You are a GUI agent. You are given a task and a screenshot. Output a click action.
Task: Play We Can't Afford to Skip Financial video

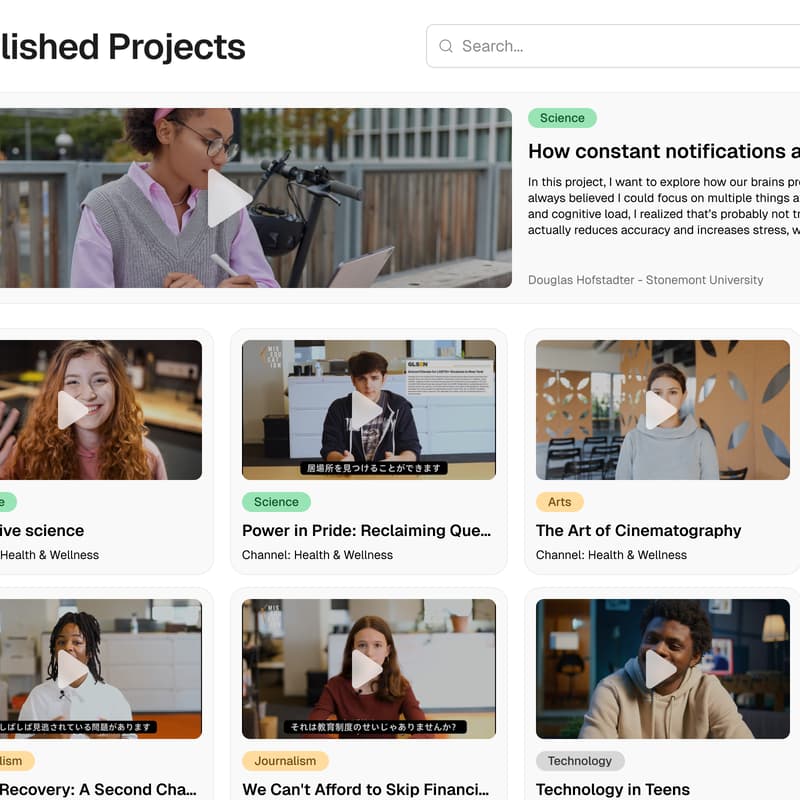click(367, 669)
